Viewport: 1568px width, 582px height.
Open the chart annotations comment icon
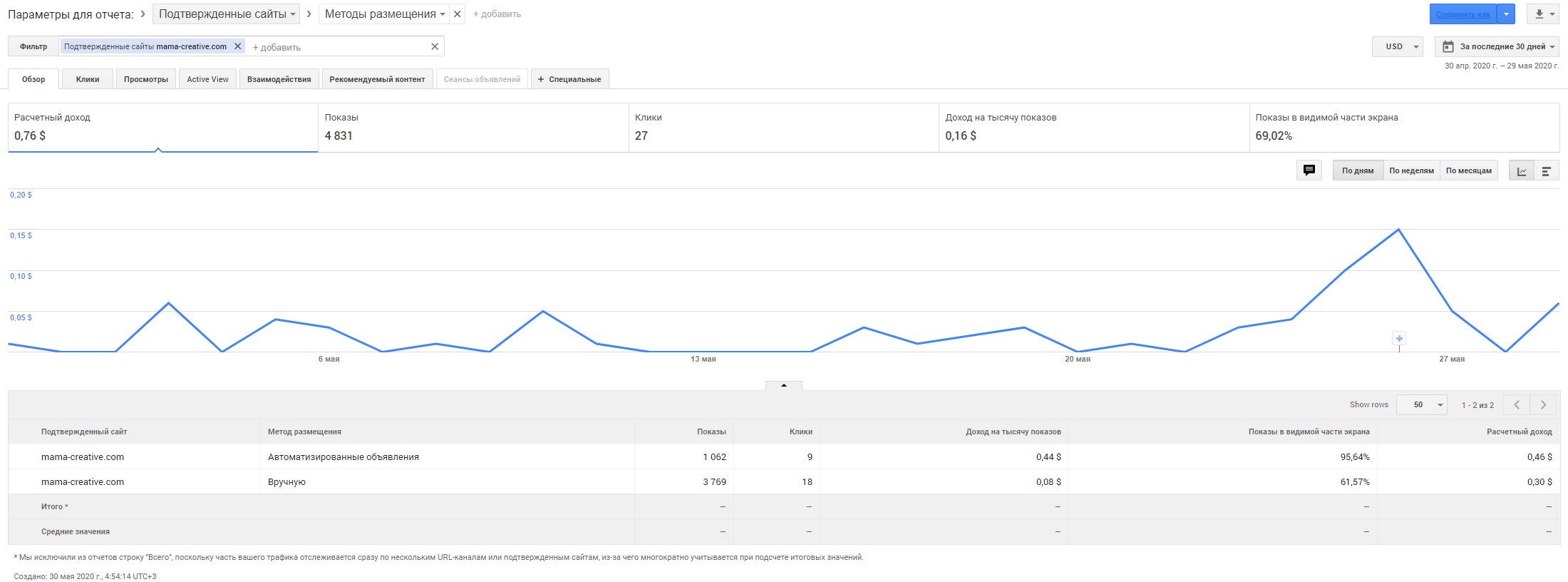tap(1309, 170)
